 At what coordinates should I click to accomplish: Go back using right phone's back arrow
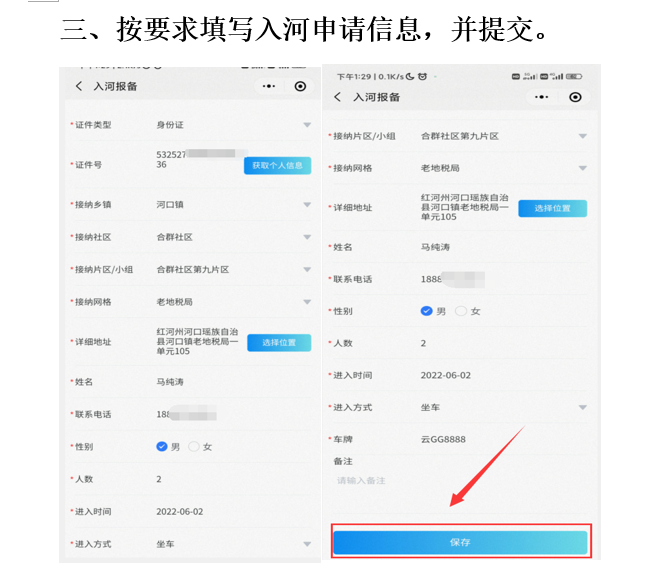pyautogui.click(x=338, y=97)
